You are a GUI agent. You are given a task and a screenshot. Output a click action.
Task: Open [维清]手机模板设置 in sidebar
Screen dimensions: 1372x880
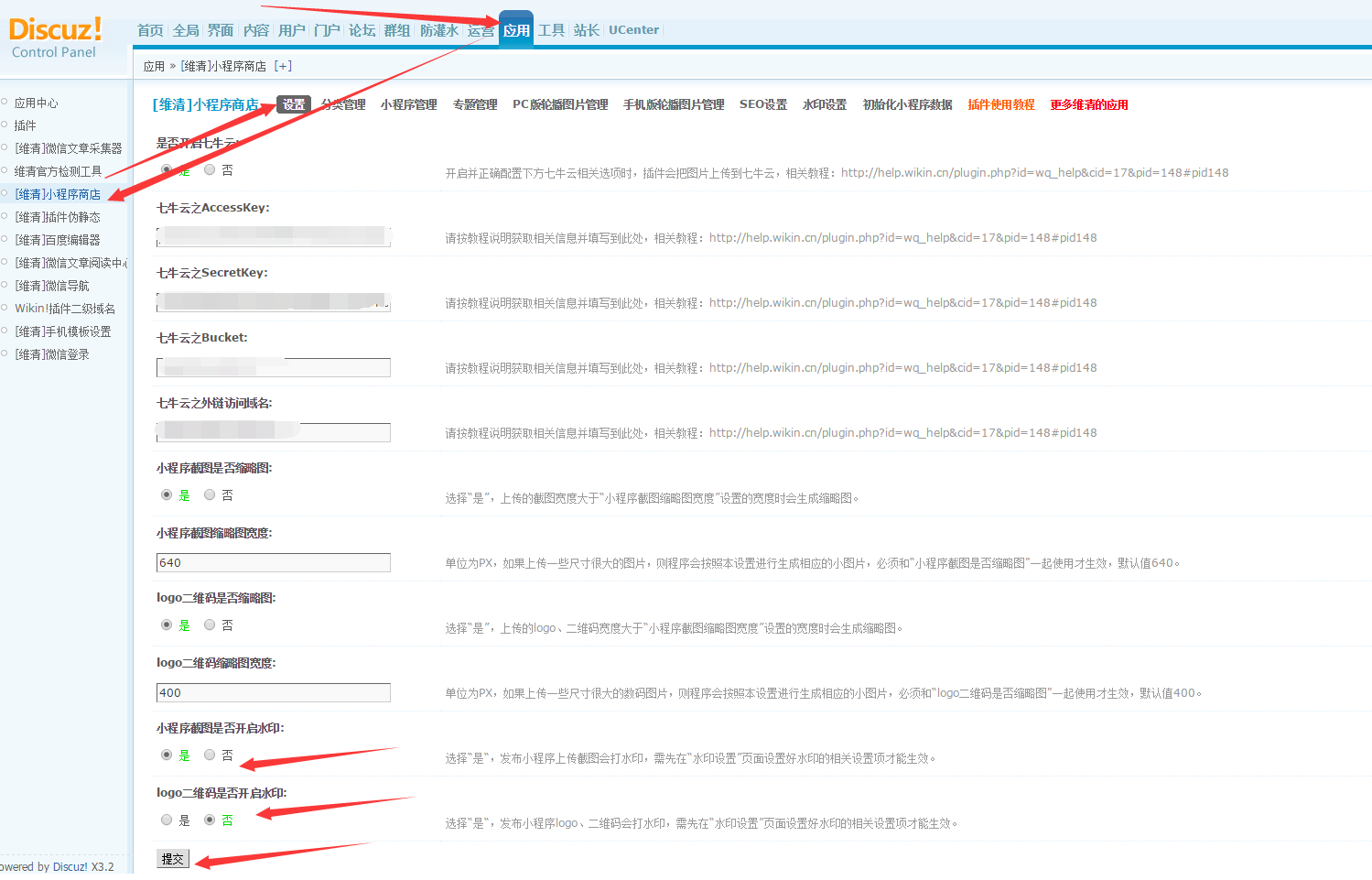tap(62, 331)
